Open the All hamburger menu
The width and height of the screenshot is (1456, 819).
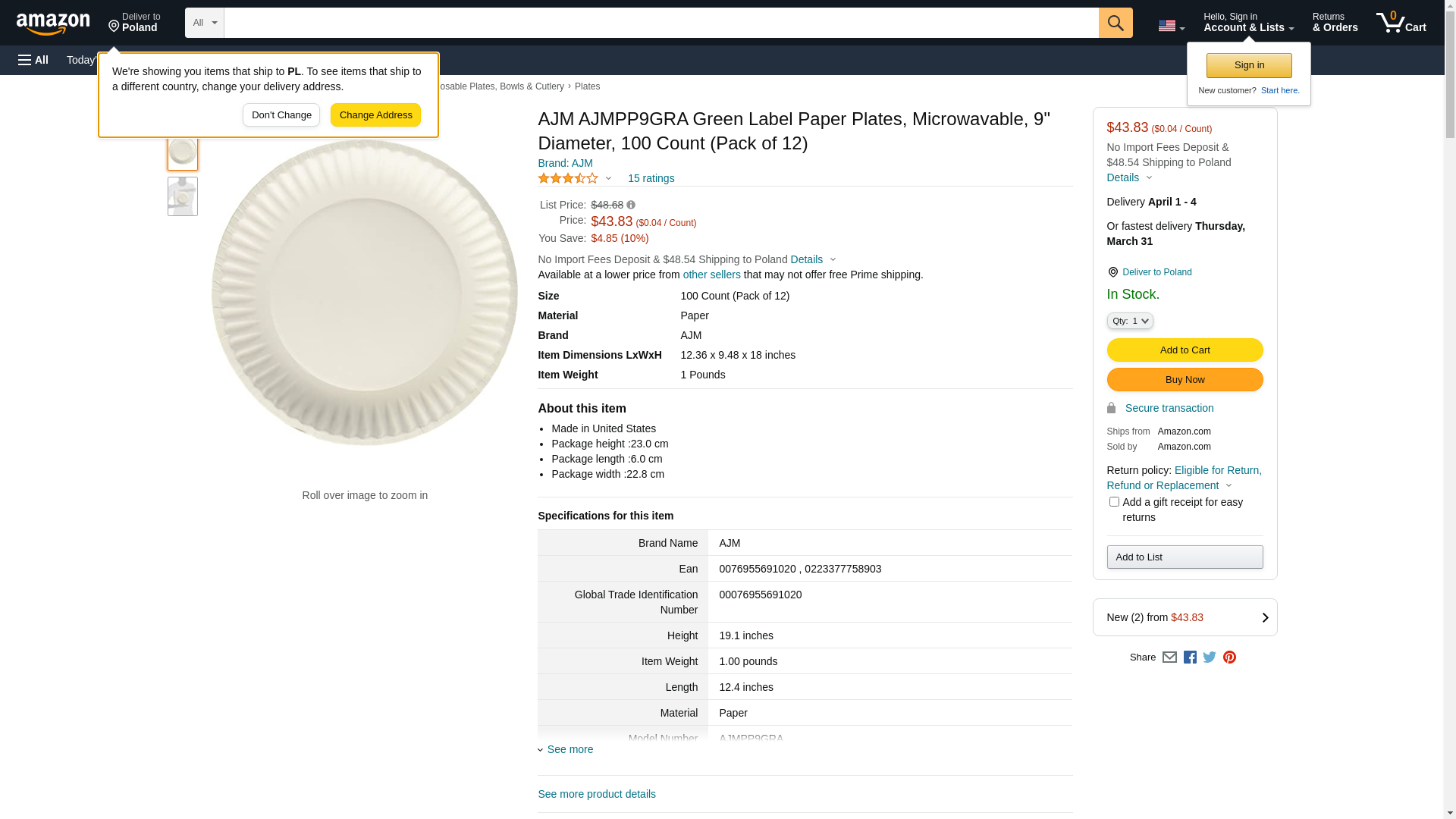click(x=33, y=60)
